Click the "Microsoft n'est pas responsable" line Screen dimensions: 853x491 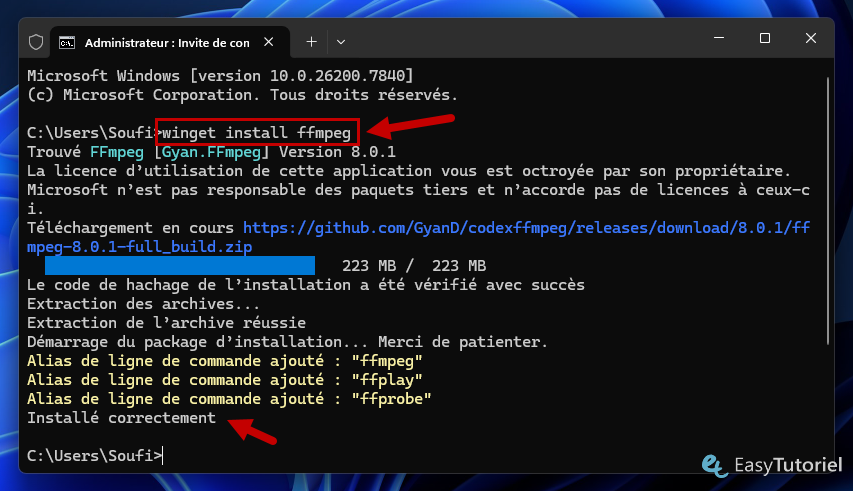click(x=418, y=199)
